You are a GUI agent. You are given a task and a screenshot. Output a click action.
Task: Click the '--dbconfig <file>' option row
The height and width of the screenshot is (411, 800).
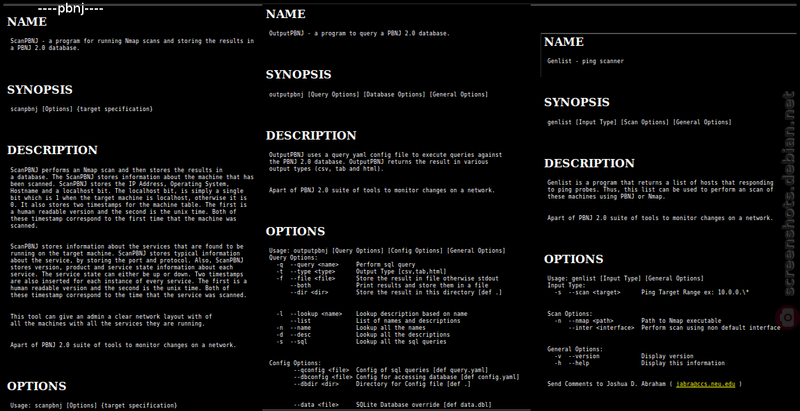[x=407, y=377]
